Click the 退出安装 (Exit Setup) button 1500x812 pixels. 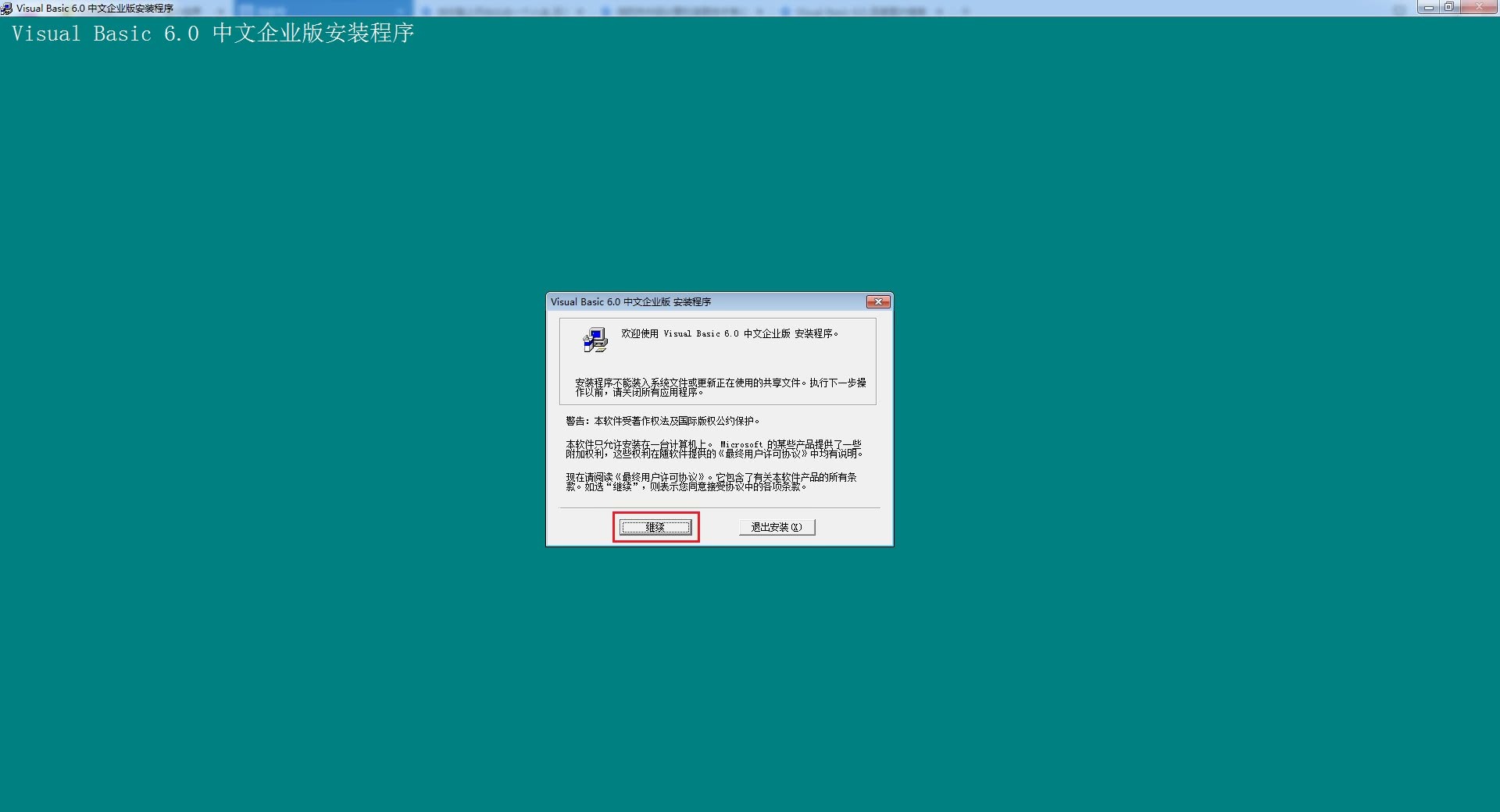tap(777, 527)
